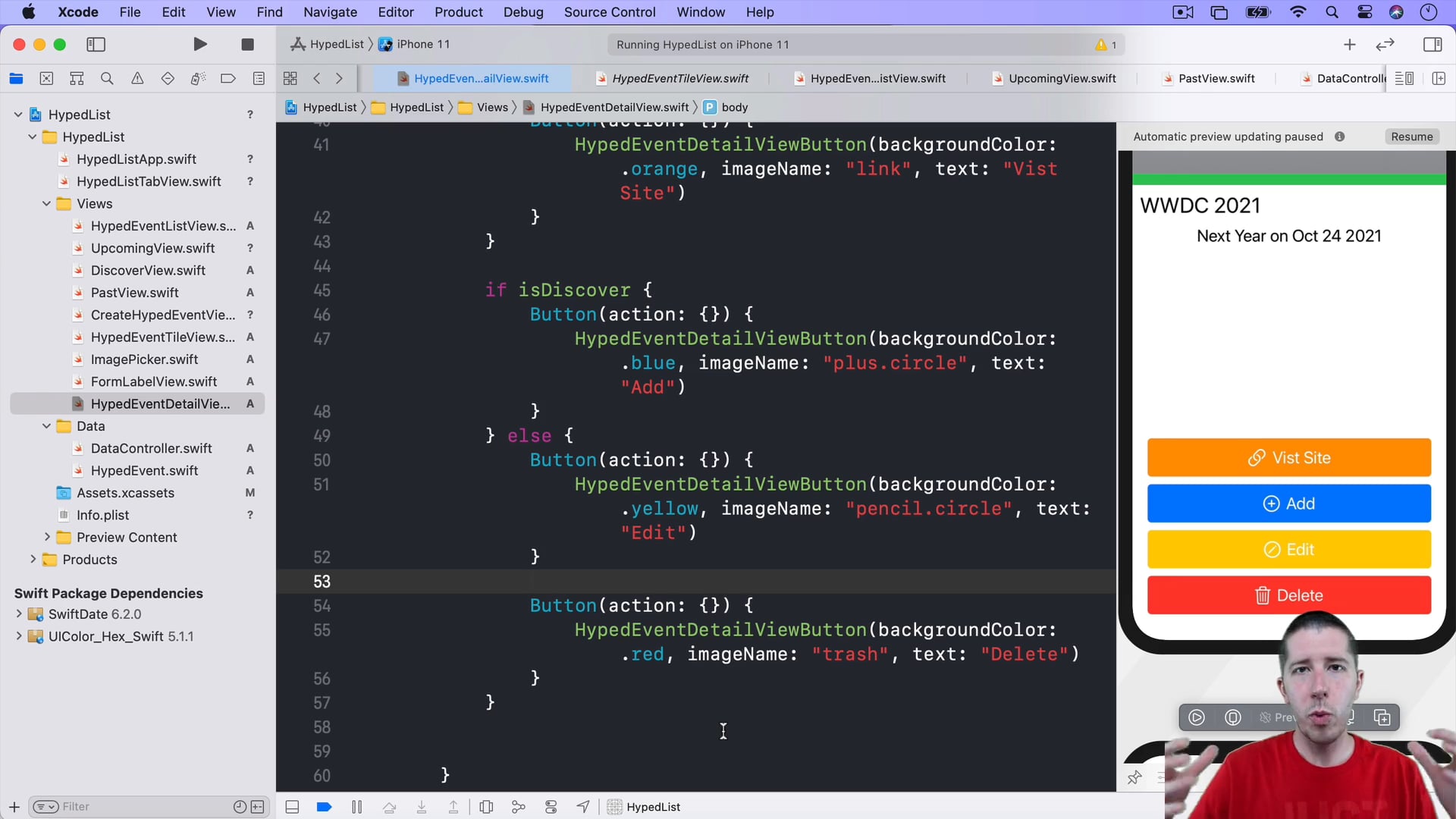
Task: Open the Product menu
Action: tap(458, 12)
